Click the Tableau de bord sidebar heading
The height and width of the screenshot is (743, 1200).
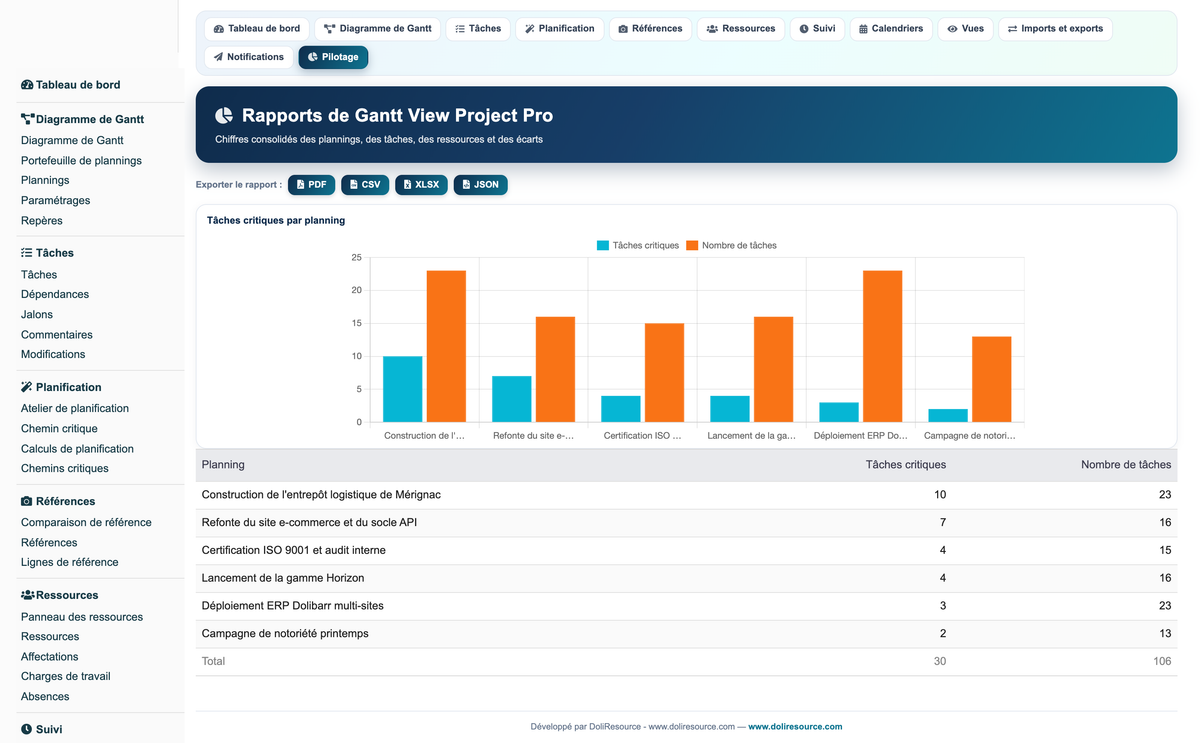click(x=71, y=85)
